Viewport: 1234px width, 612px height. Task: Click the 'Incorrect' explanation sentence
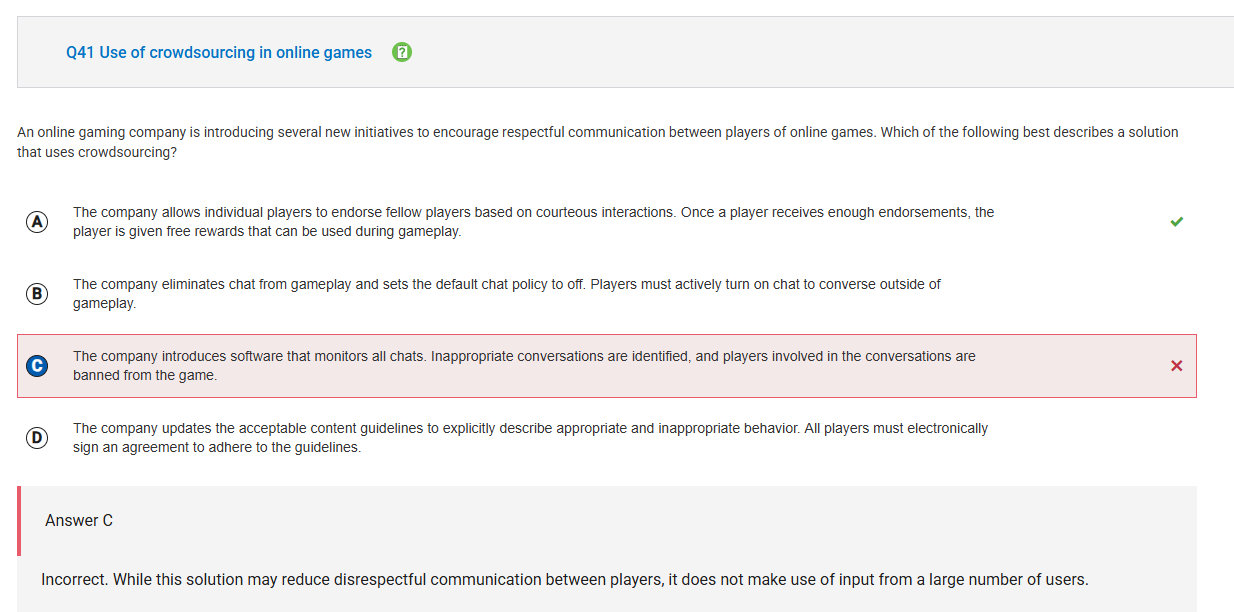pos(564,579)
